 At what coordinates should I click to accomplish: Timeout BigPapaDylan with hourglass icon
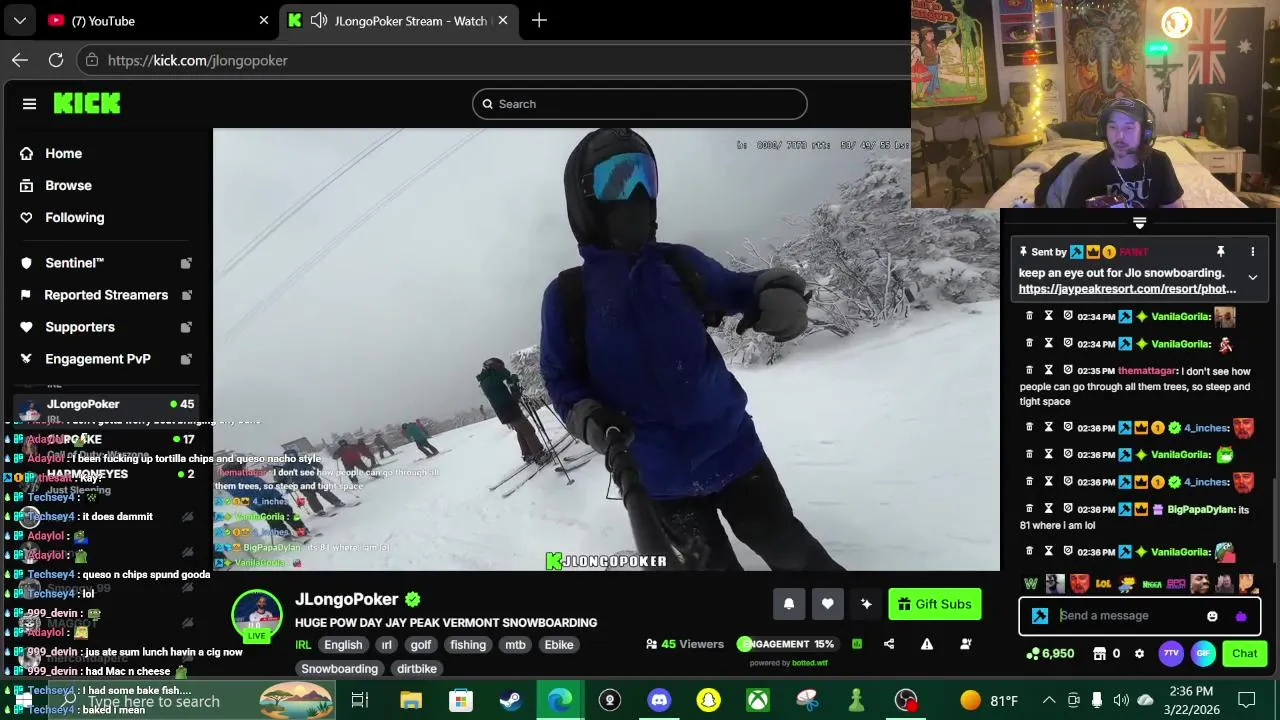(1049, 509)
